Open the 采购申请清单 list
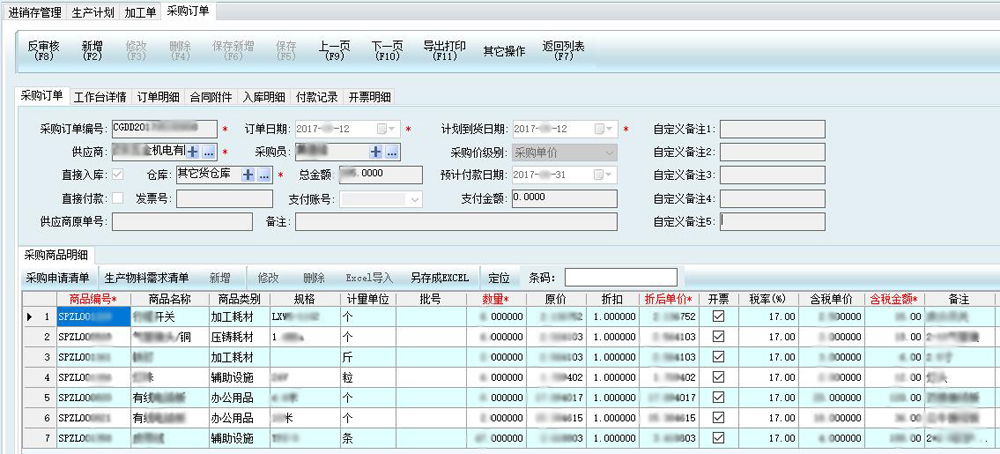Viewport: 1000px width, 454px height. (x=57, y=278)
